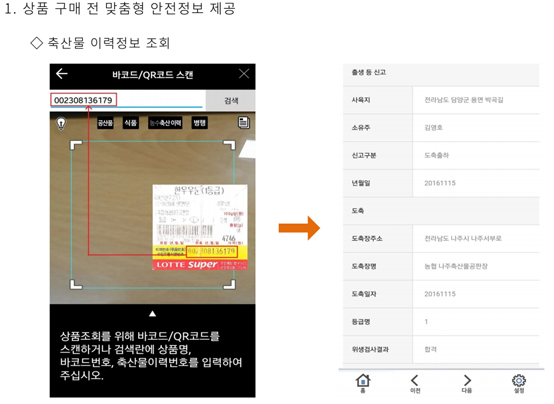Click the 검색 search button
Image resolution: width=554 pixels, height=404 pixels.
click(231, 100)
